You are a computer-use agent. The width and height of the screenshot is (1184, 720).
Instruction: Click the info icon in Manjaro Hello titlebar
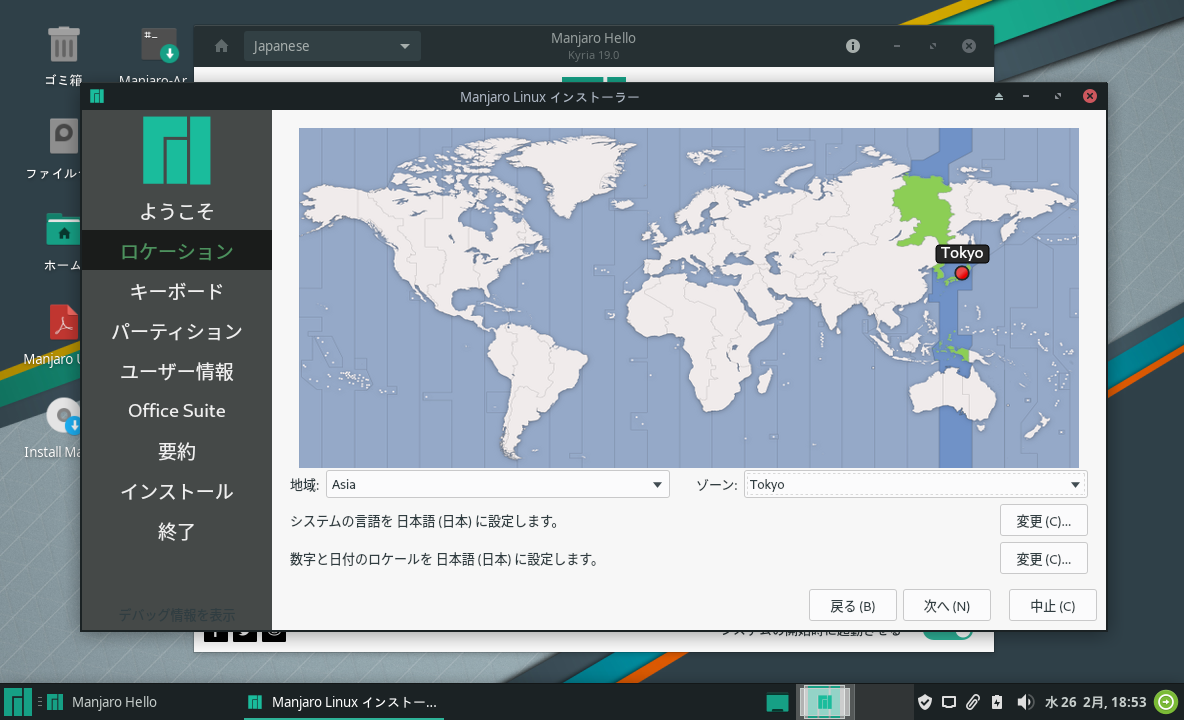(x=853, y=46)
